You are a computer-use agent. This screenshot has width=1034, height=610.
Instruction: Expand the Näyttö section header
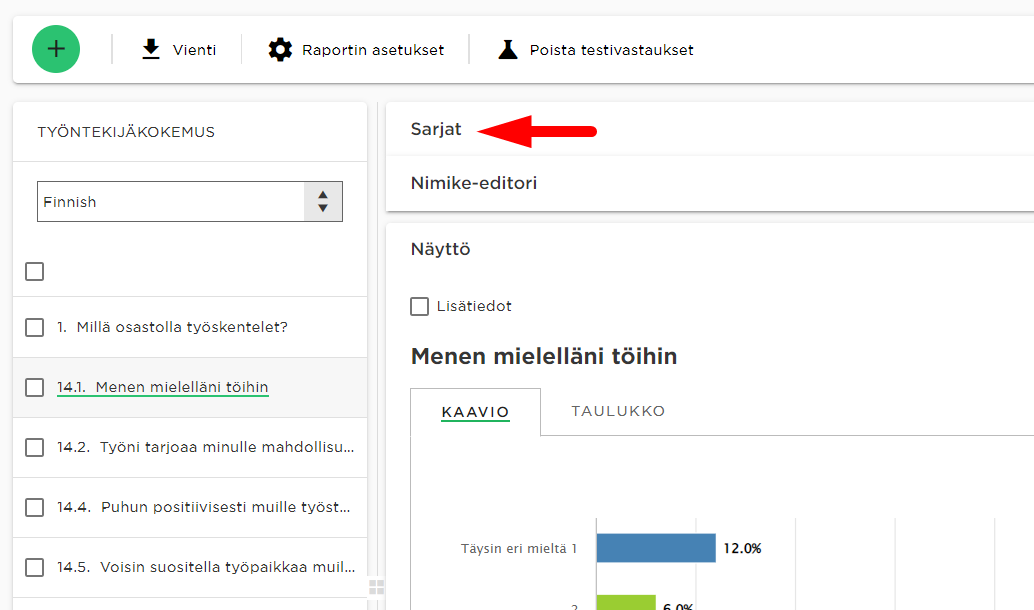coord(441,249)
